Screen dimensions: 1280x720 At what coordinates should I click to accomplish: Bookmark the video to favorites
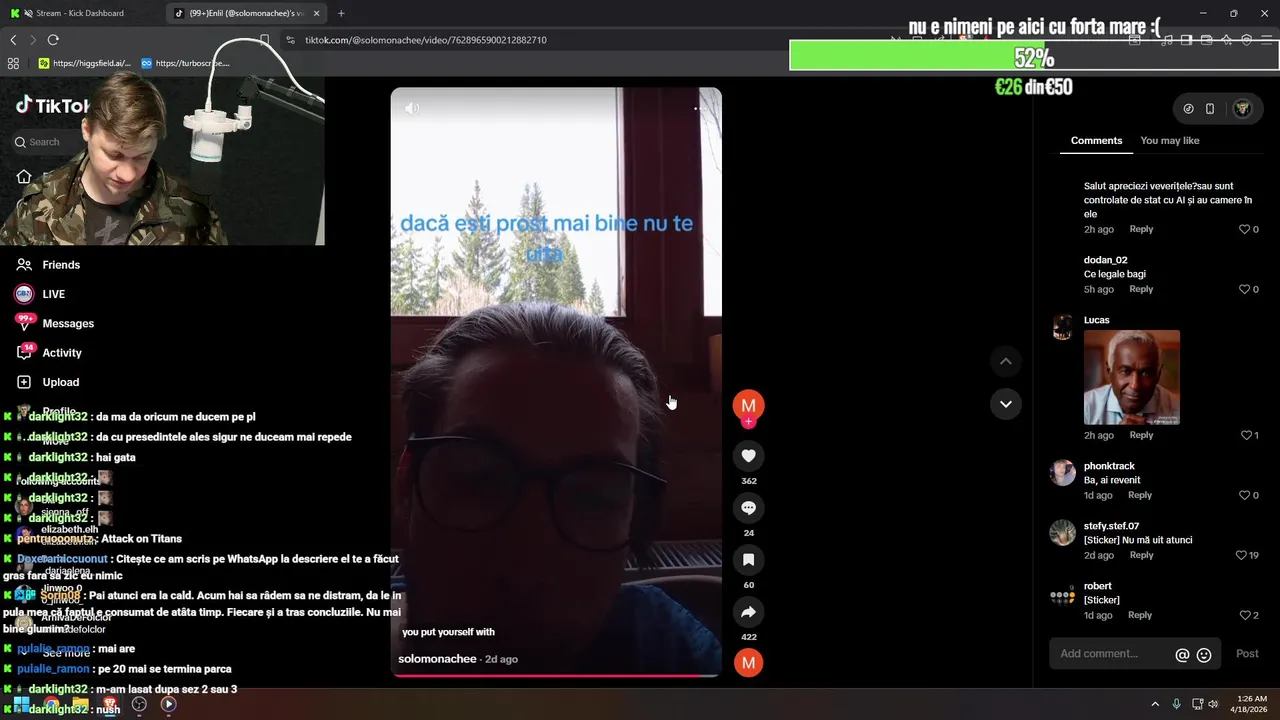click(748, 560)
